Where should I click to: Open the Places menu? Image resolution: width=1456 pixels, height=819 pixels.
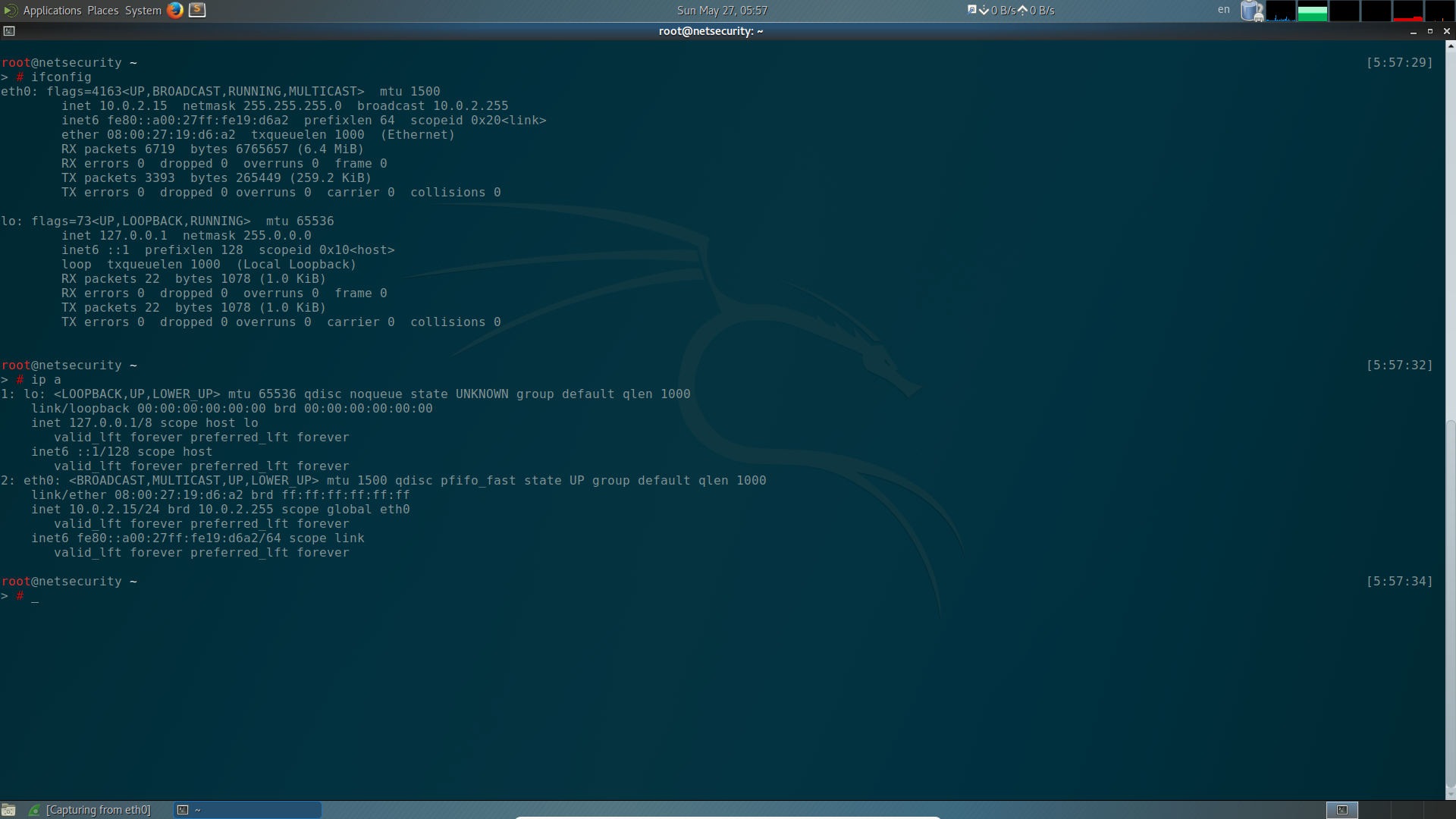pyautogui.click(x=102, y=11)
